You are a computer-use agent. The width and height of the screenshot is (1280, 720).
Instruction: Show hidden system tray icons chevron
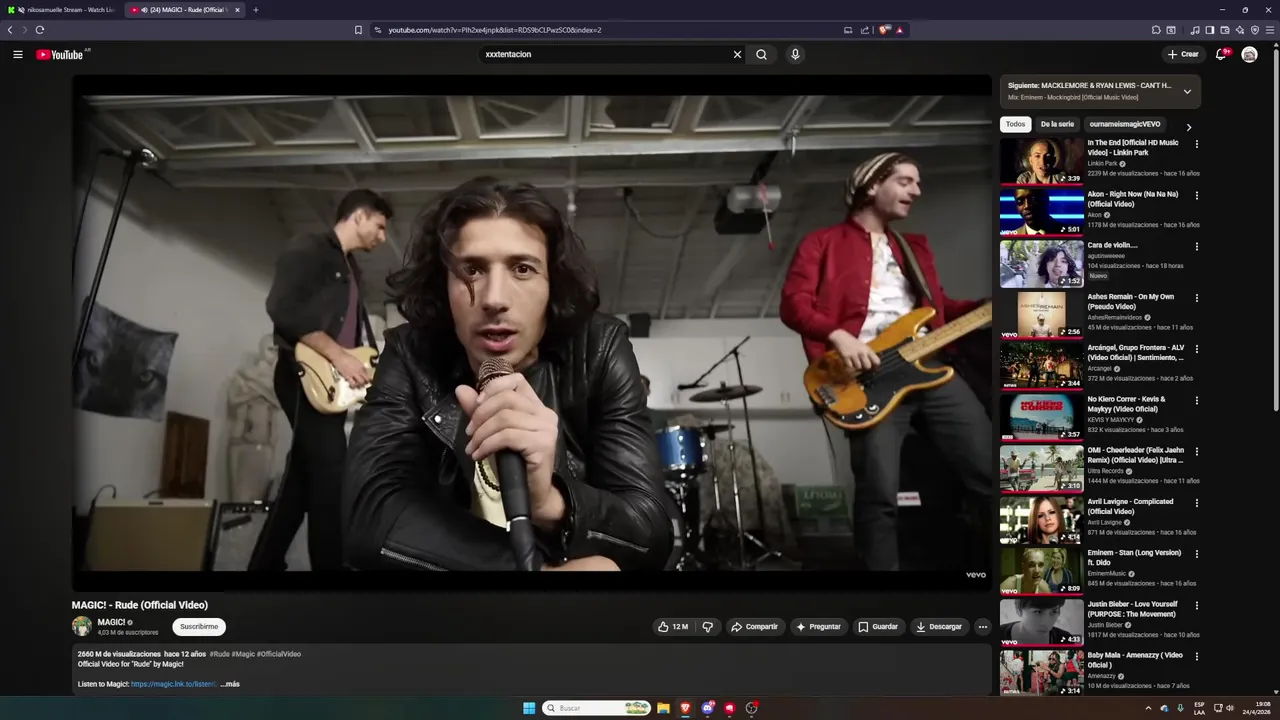coord(1148,708)
